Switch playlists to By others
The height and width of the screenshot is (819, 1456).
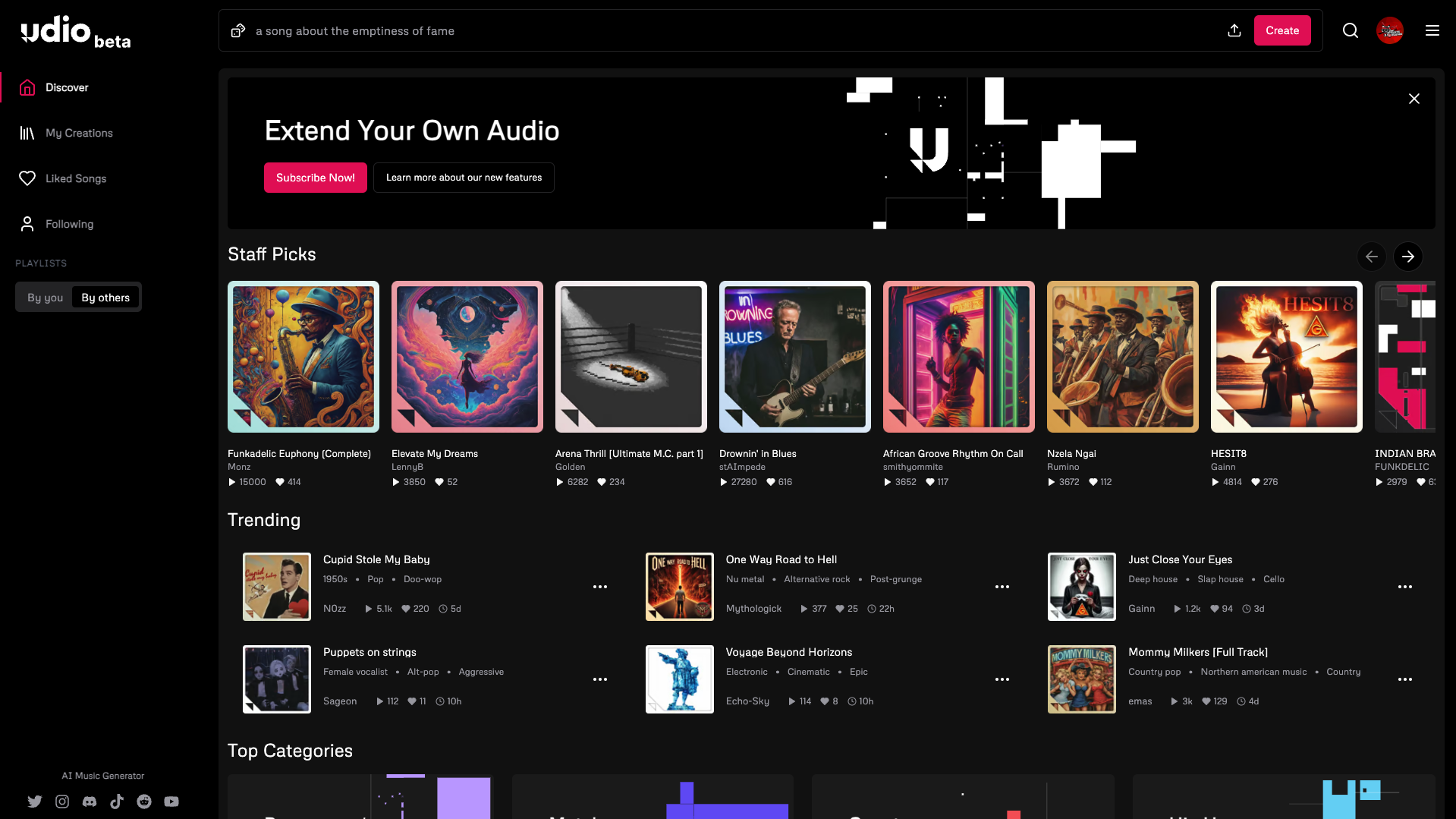pyautogui.click(x=105, y=298)
